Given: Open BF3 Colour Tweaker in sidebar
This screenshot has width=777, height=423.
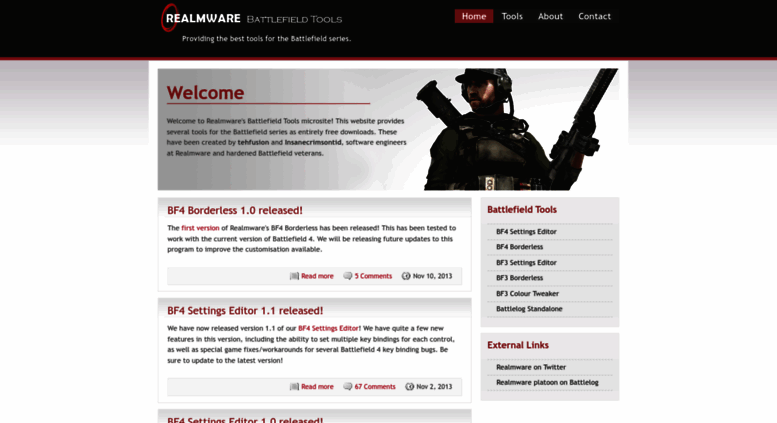Looking at the screenshot, I should pos(527,294).
